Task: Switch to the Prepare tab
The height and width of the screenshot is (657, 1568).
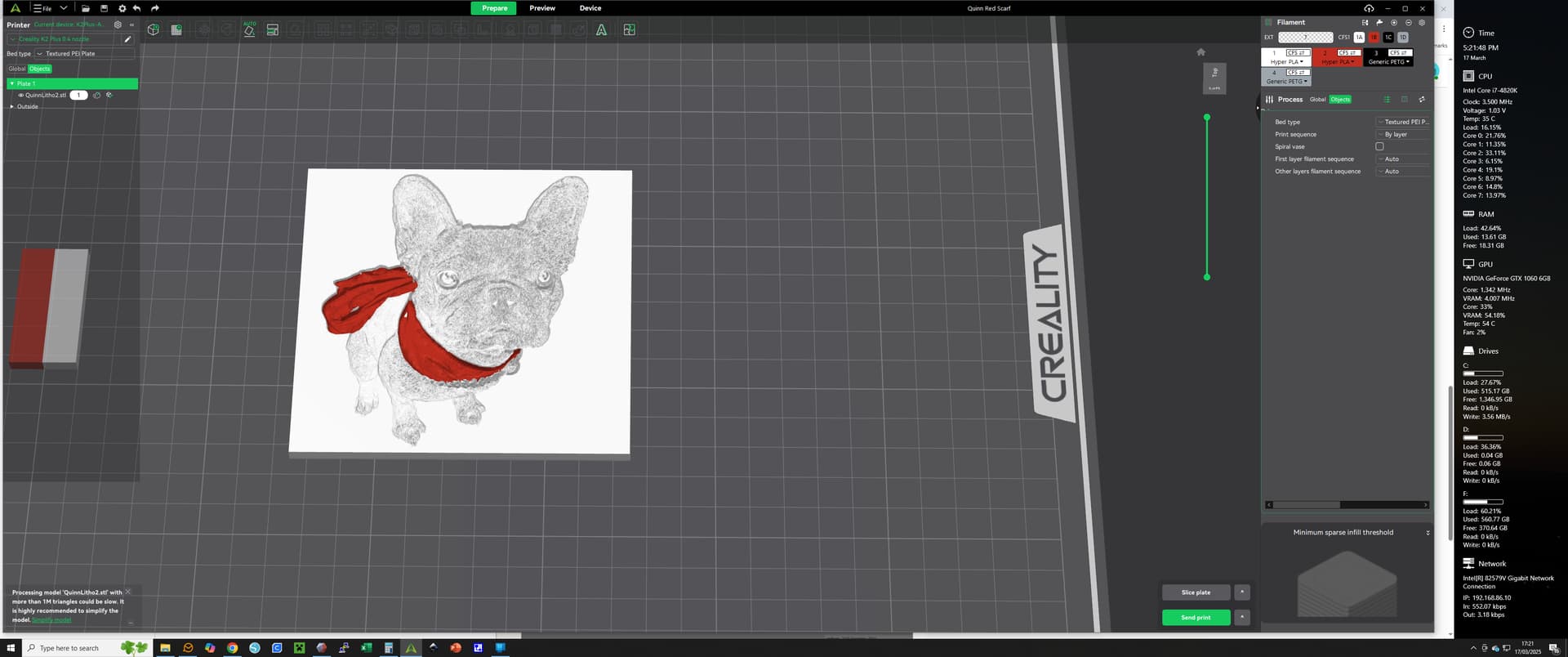Action: coord(494,8)
